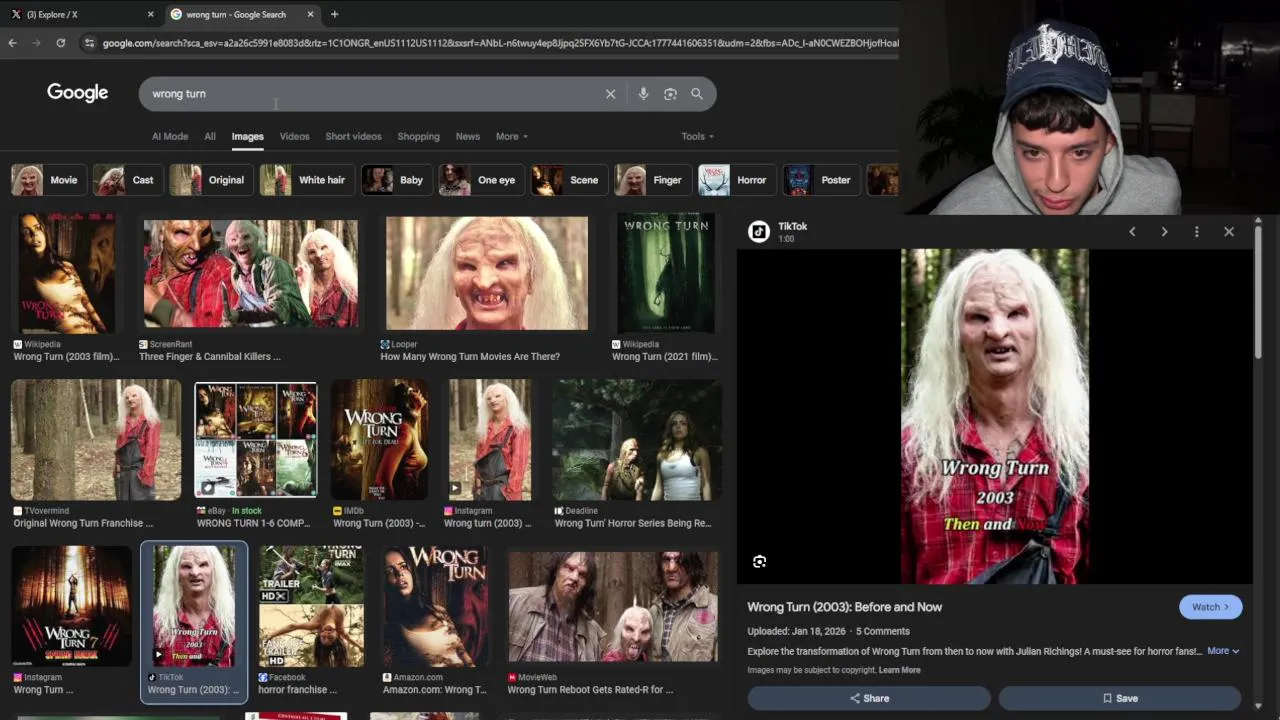
Task: Clear the search box with the X icon
Action: (x=610, y=94)
